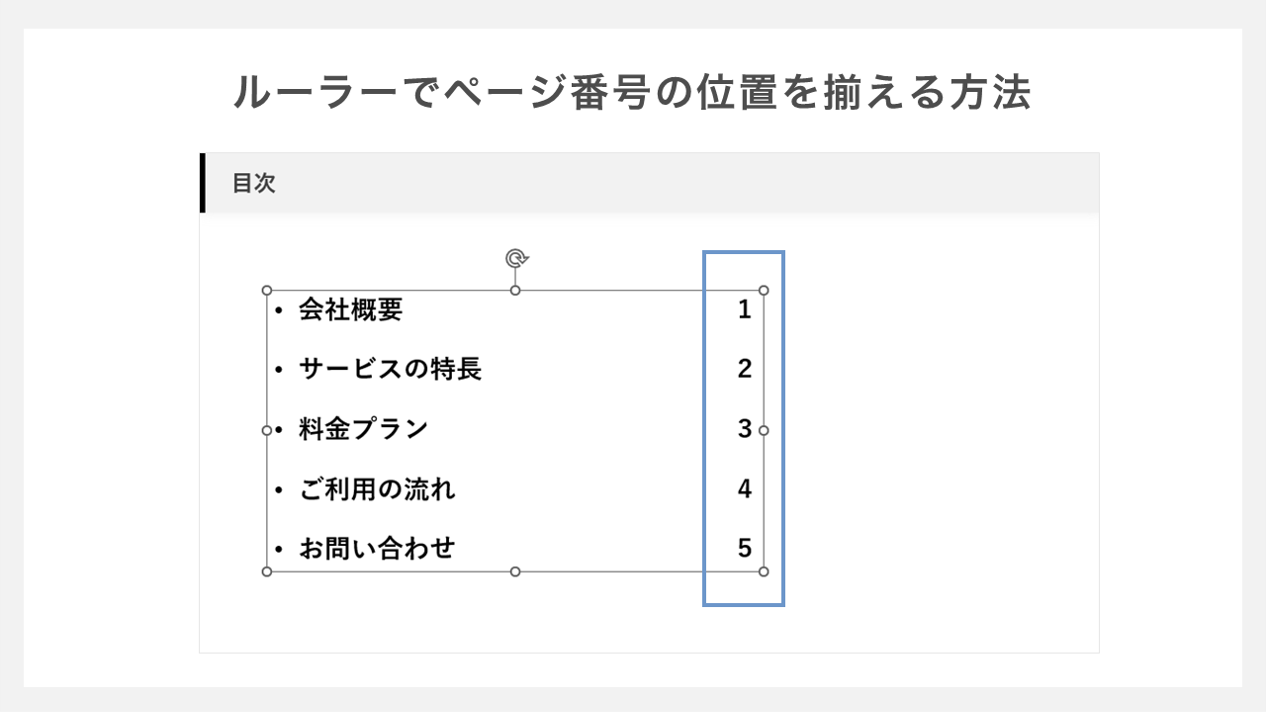The width and height of the screenshot is (1266, 712).
Task: Click the ご利用の流れ bullet text
Action: coord(377,489)
